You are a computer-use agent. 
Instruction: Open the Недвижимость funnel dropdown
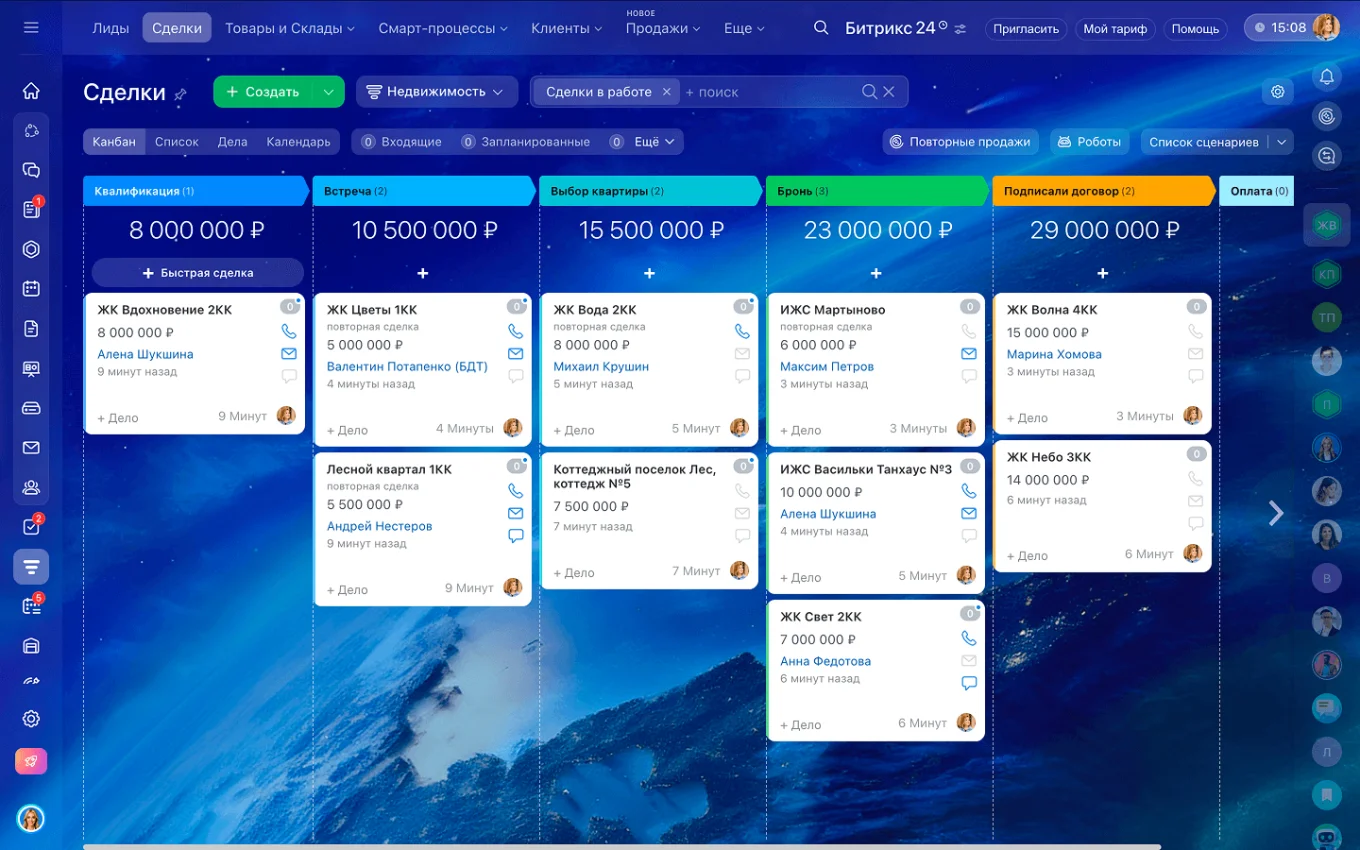pyautogui.click(x=437, y=91)
